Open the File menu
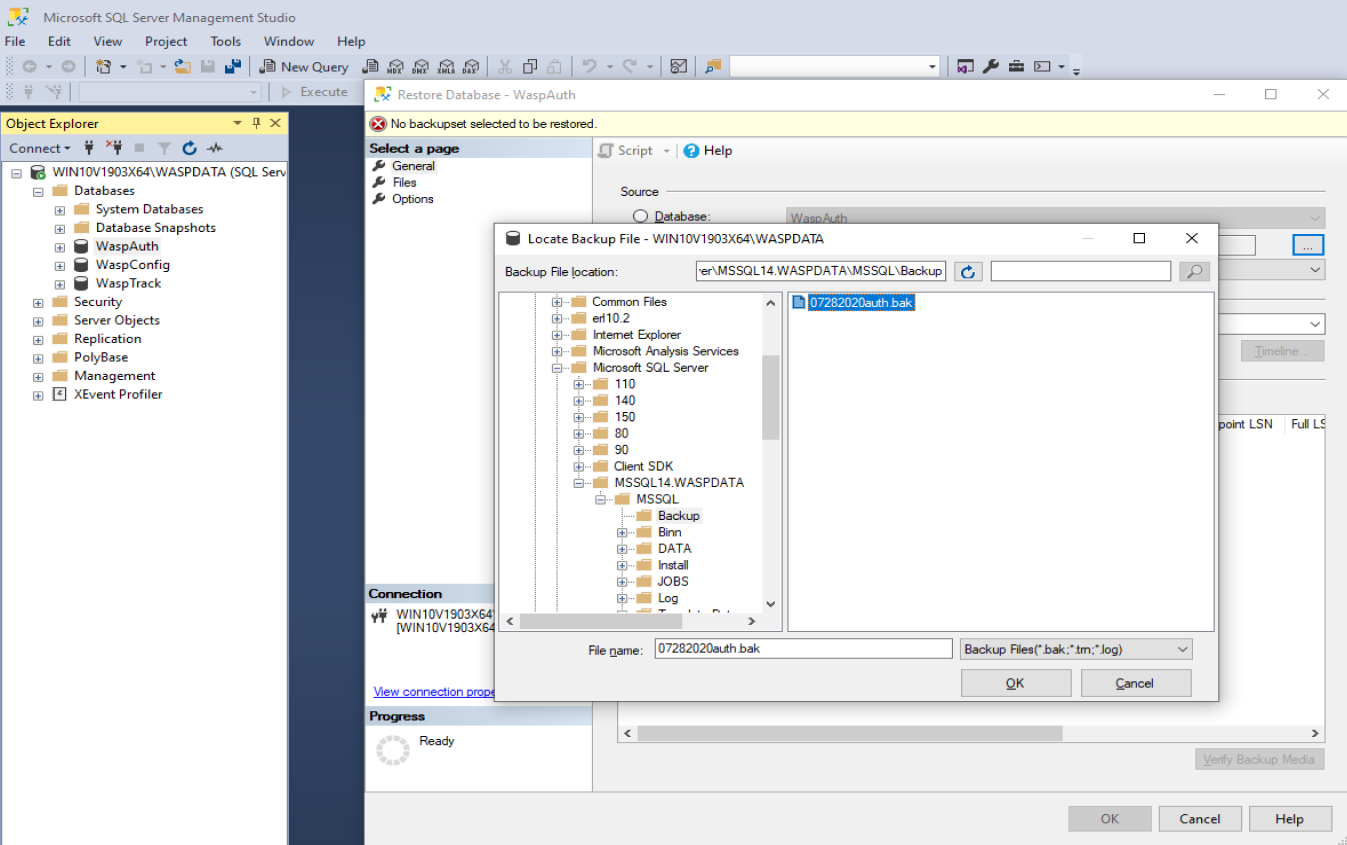1347x845 pixels. (15, 41)
